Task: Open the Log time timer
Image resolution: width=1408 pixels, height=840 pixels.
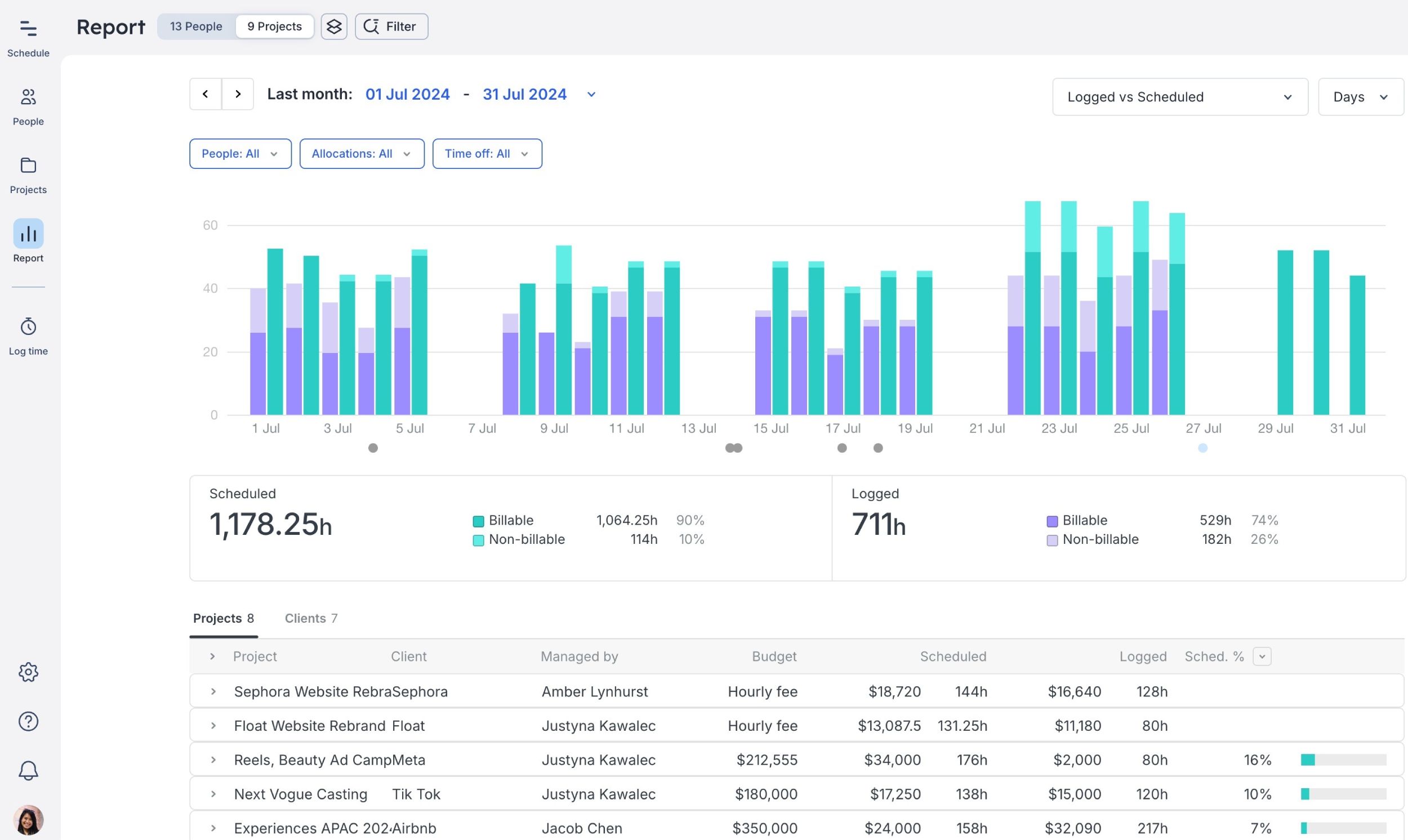Action: coord(28,327)
